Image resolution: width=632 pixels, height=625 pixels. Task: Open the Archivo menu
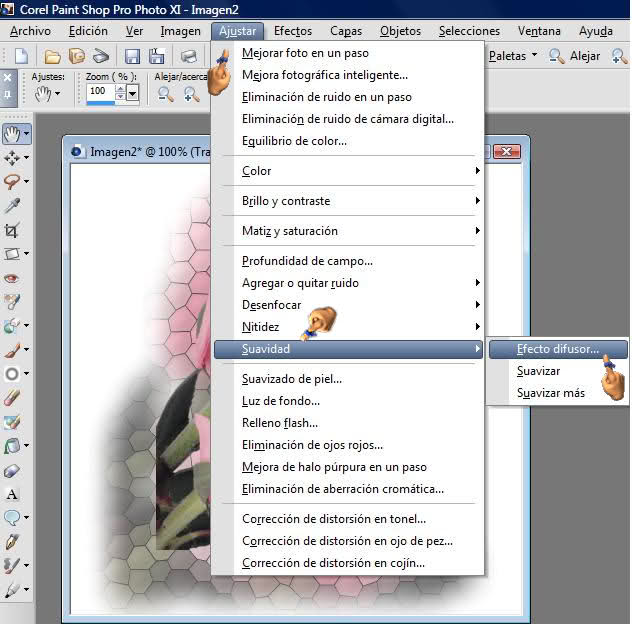click(30, 31)
